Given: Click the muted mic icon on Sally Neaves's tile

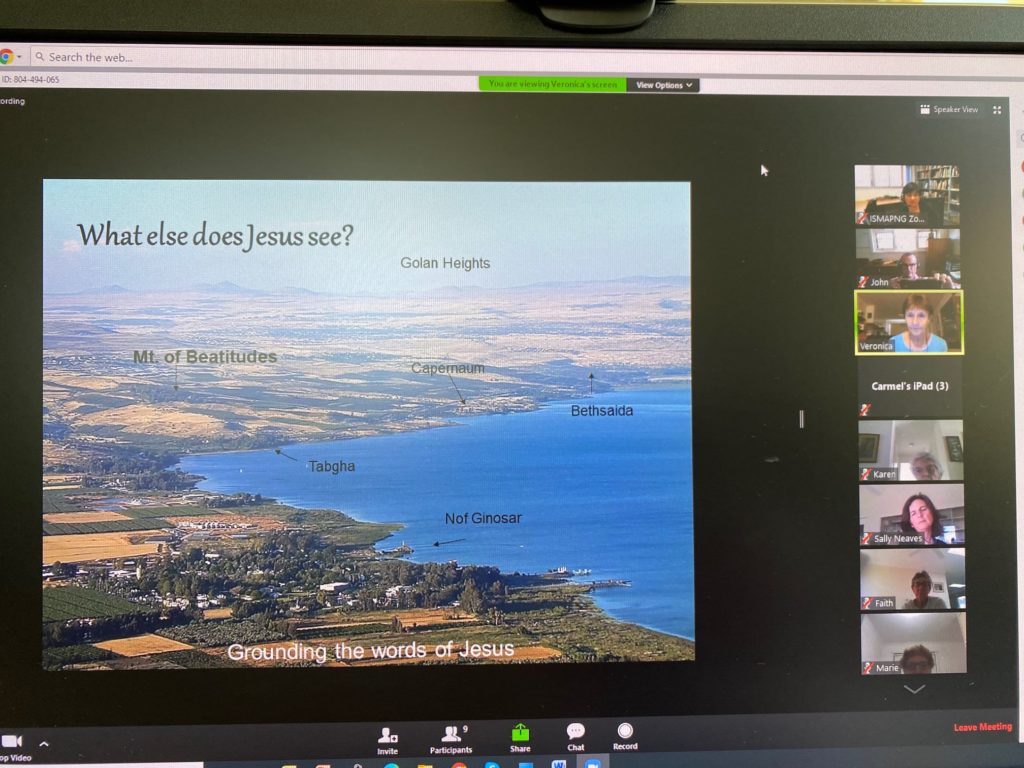Looking at the screenshot, I should pos(867,539).
